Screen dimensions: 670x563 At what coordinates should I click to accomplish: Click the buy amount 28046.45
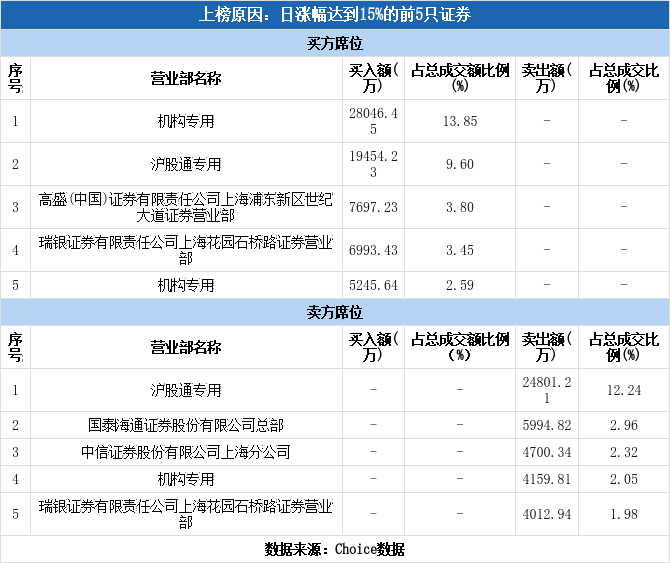point(373,121)
